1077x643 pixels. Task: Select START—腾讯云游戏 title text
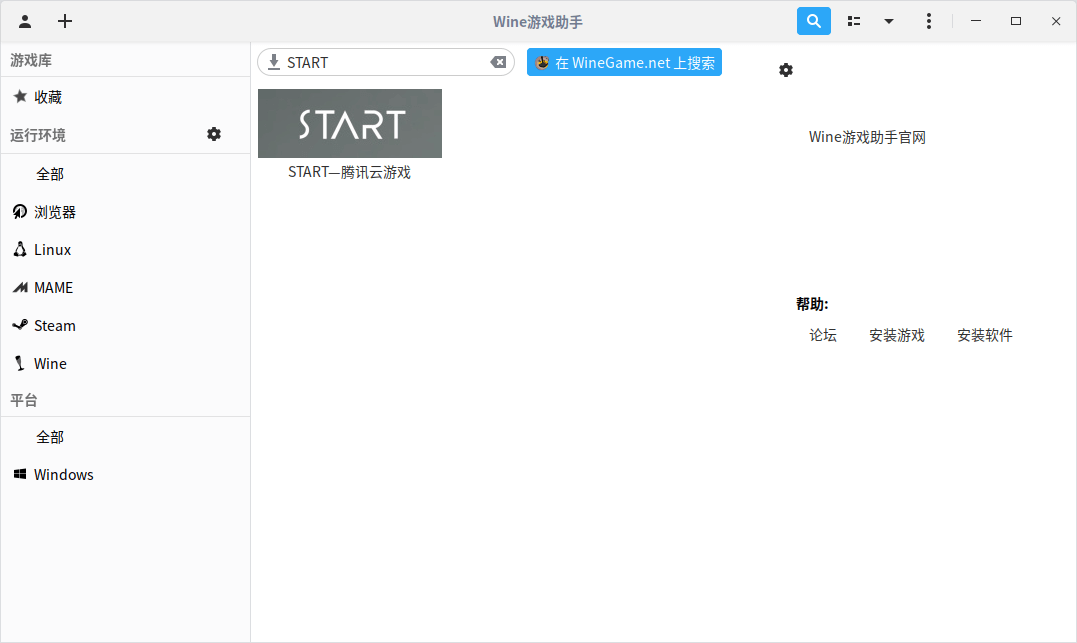tap(349, 172)
